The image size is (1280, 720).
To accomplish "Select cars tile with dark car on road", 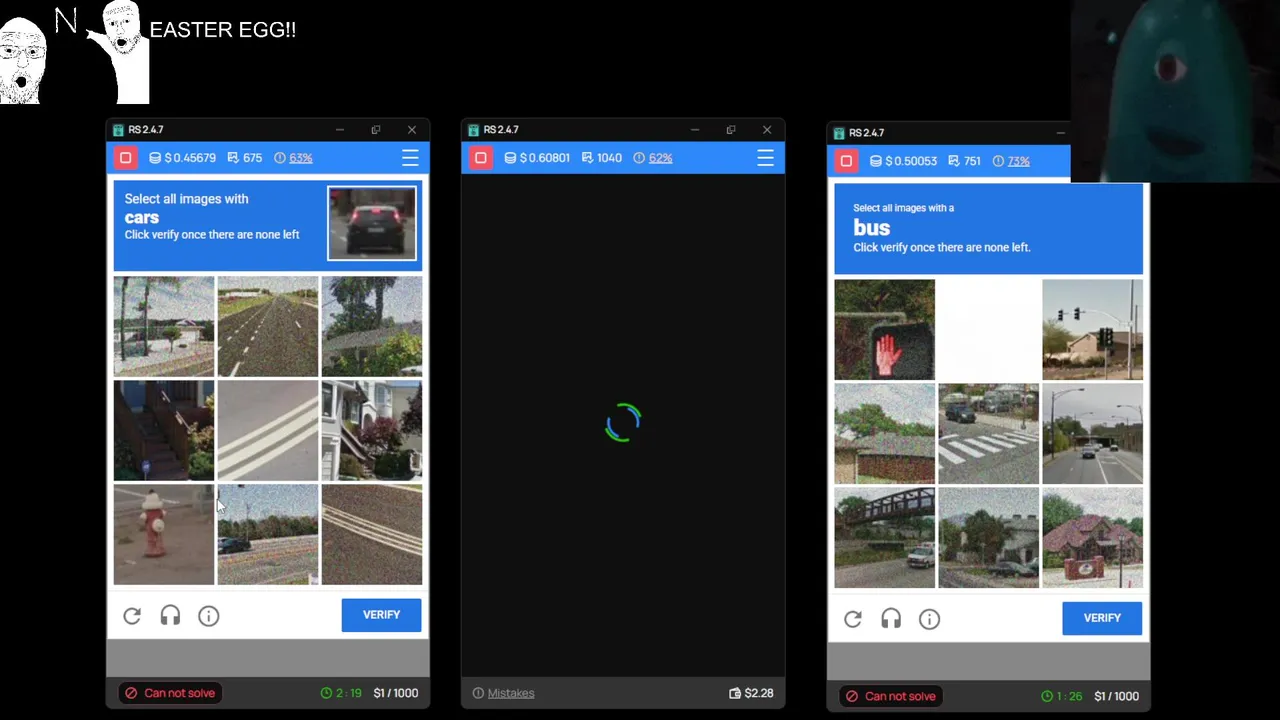I will click(x=268, y=535).
